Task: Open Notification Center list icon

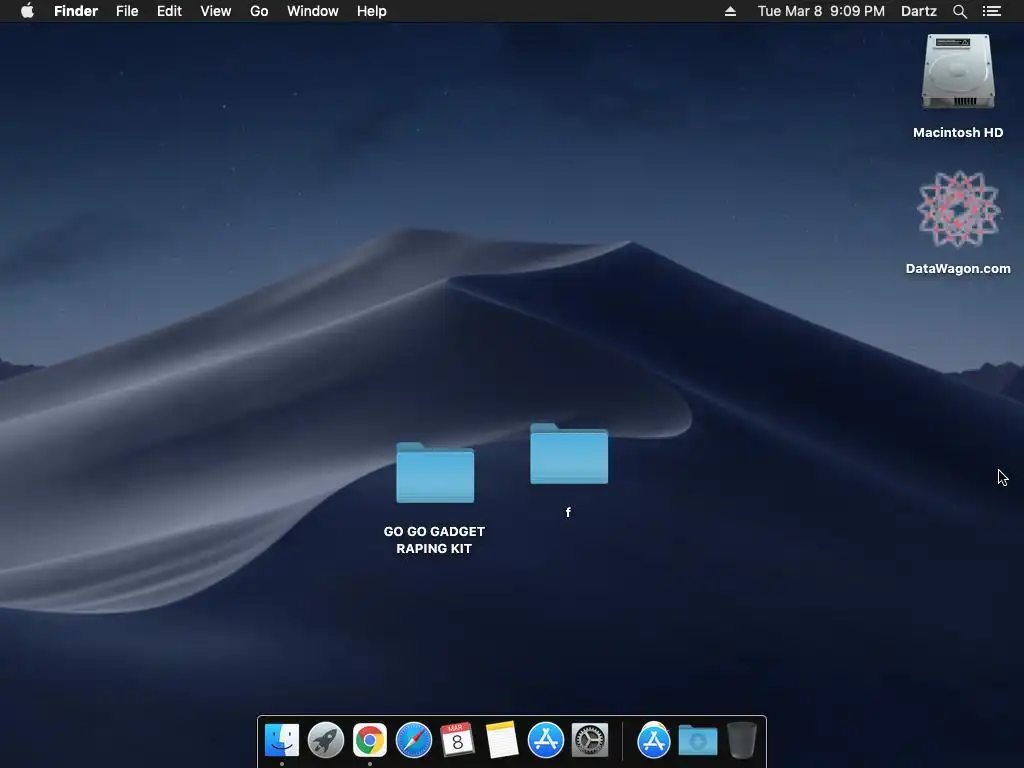Action: [x=991, y=11]
